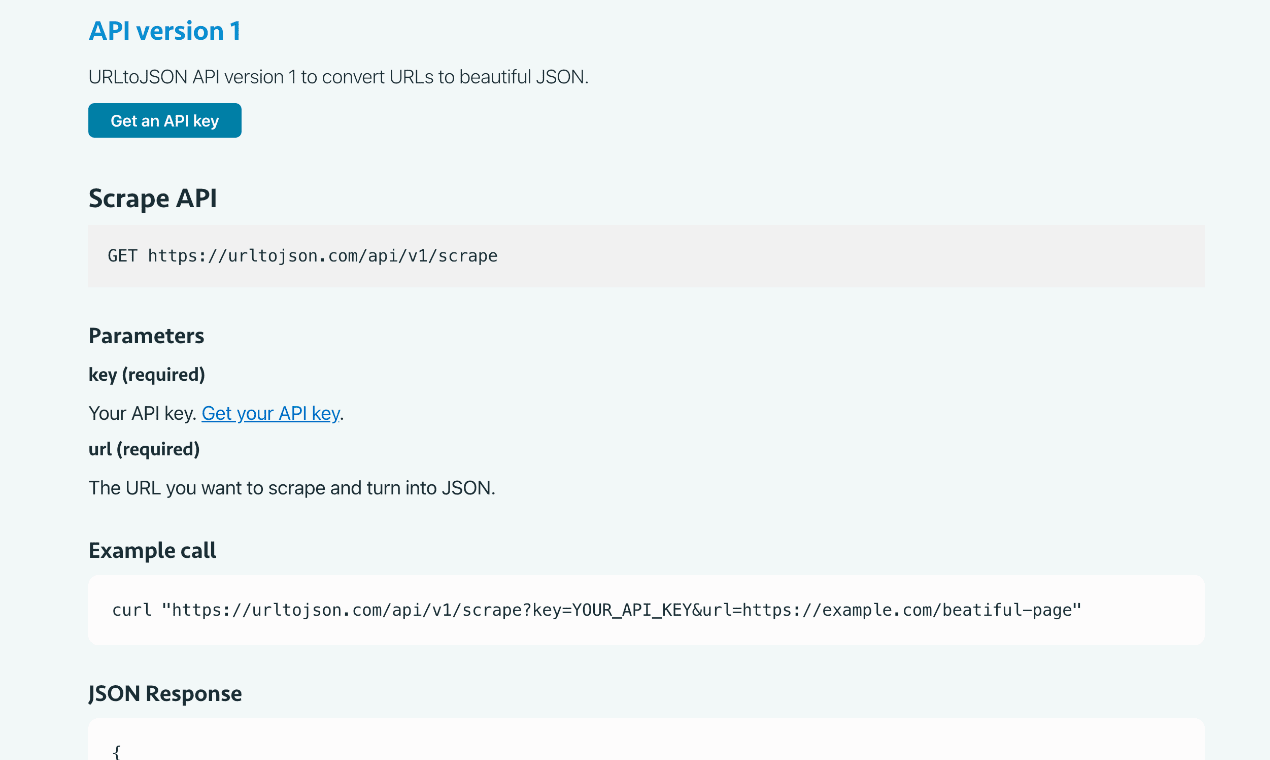Click the url (required) parameter label
Viewport: 1270px width, 760px height.
(x=144, y=449)
